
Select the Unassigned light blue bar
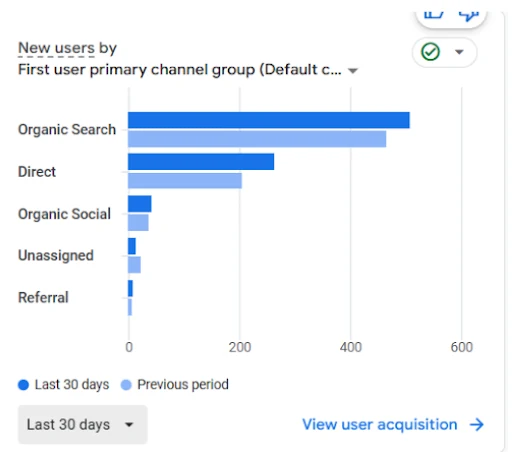(x=134, y=265)
